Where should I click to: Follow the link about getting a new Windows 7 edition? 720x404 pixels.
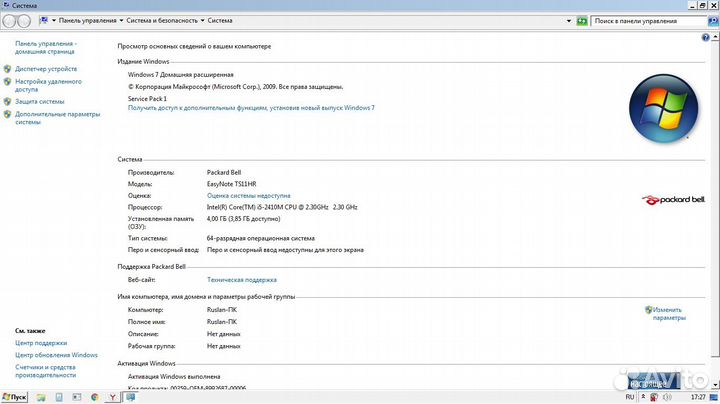pos(251,108)
